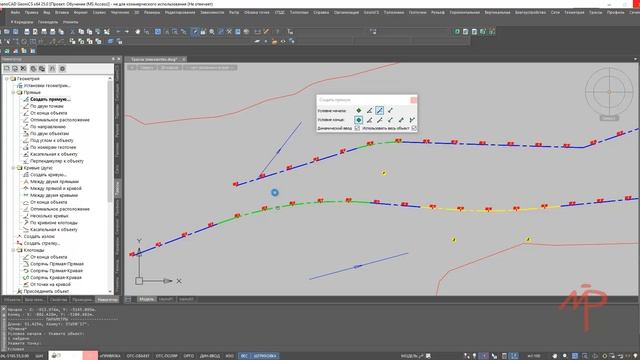Switch to Модель tab below drawing
640x360 pixels.
tap(146, 300)
